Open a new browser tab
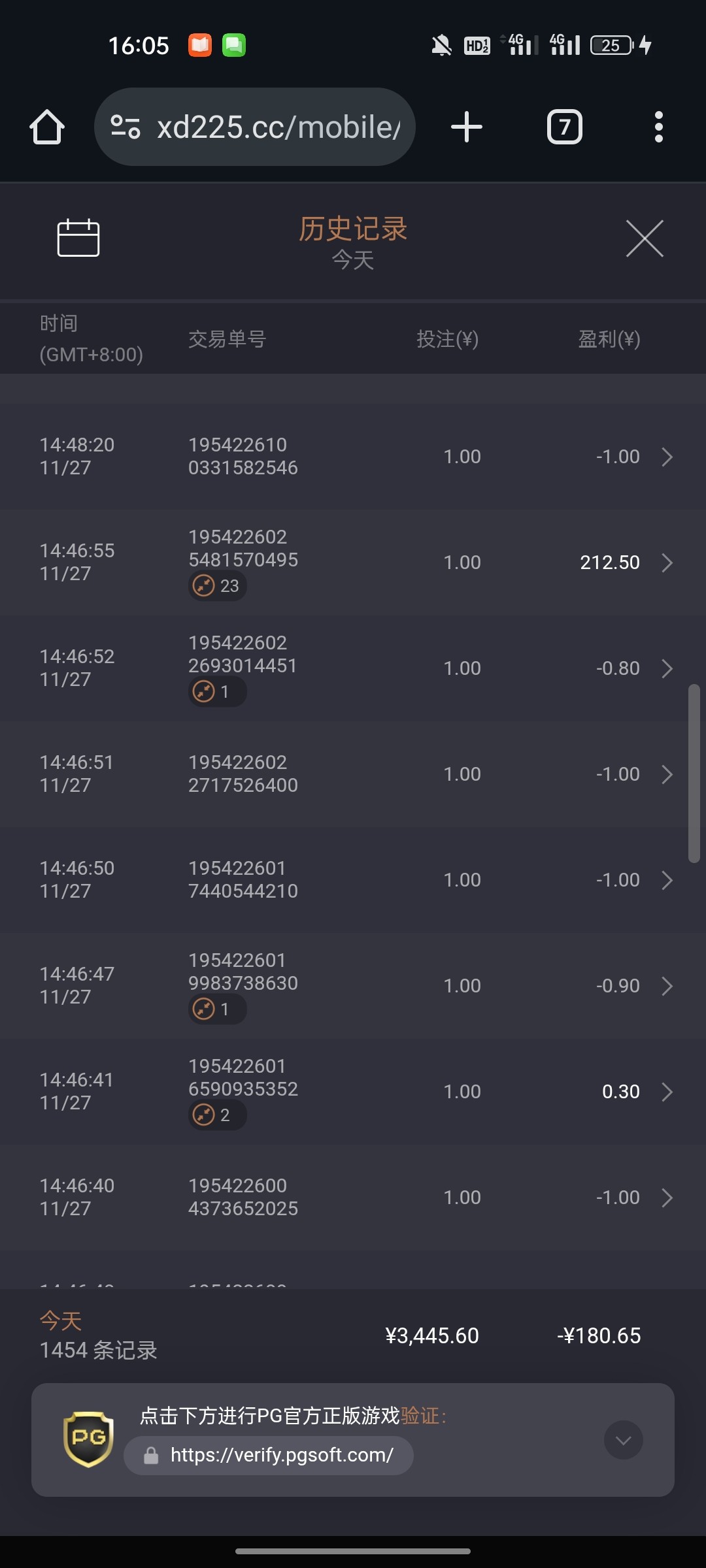The width and height of the screenshot is (706, 1568). (x=467, y=127)
